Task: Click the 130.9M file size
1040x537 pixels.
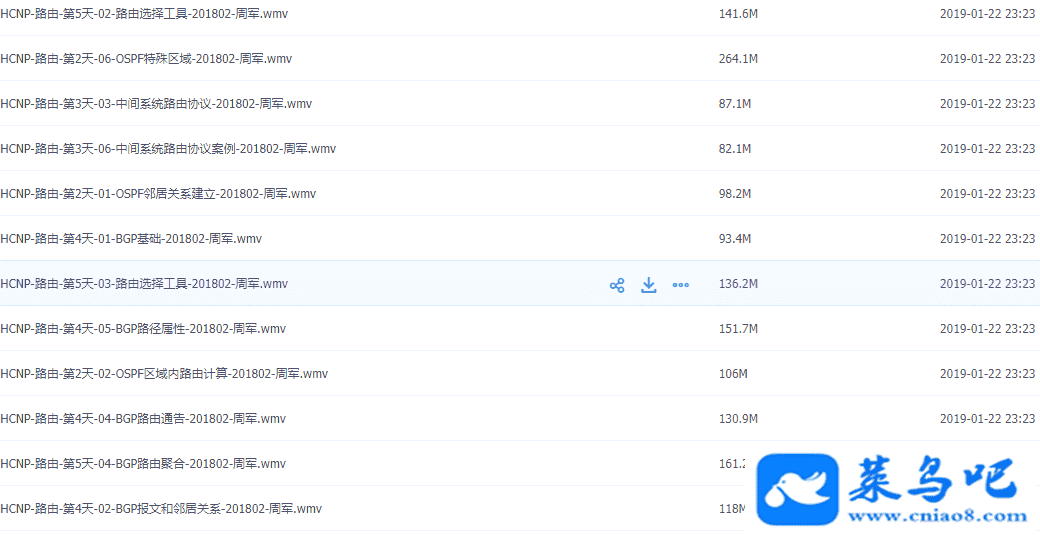Action: pos(738,419)
